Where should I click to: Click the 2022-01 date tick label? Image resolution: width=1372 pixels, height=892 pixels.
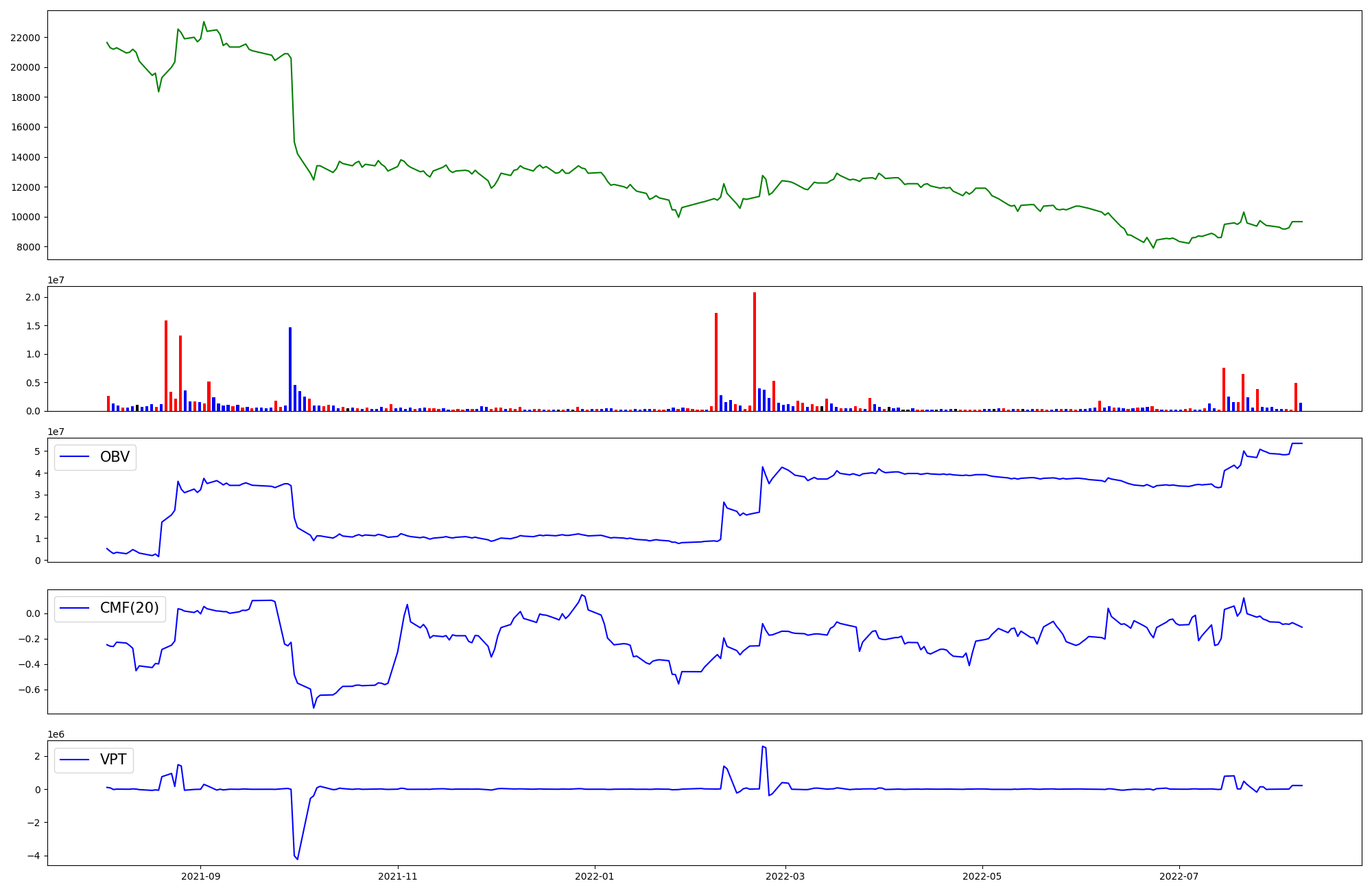tap(595, 876)
